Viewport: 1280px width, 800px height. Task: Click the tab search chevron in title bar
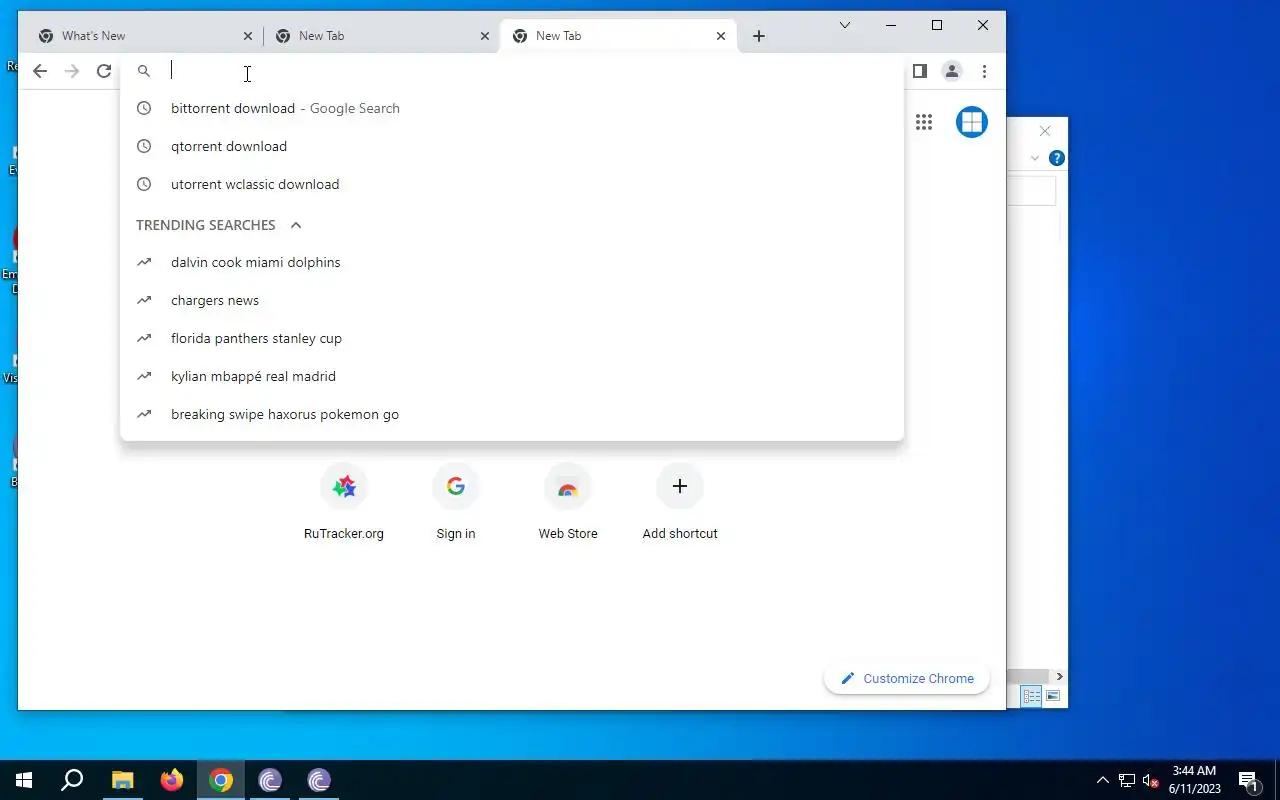coord(845,25)
